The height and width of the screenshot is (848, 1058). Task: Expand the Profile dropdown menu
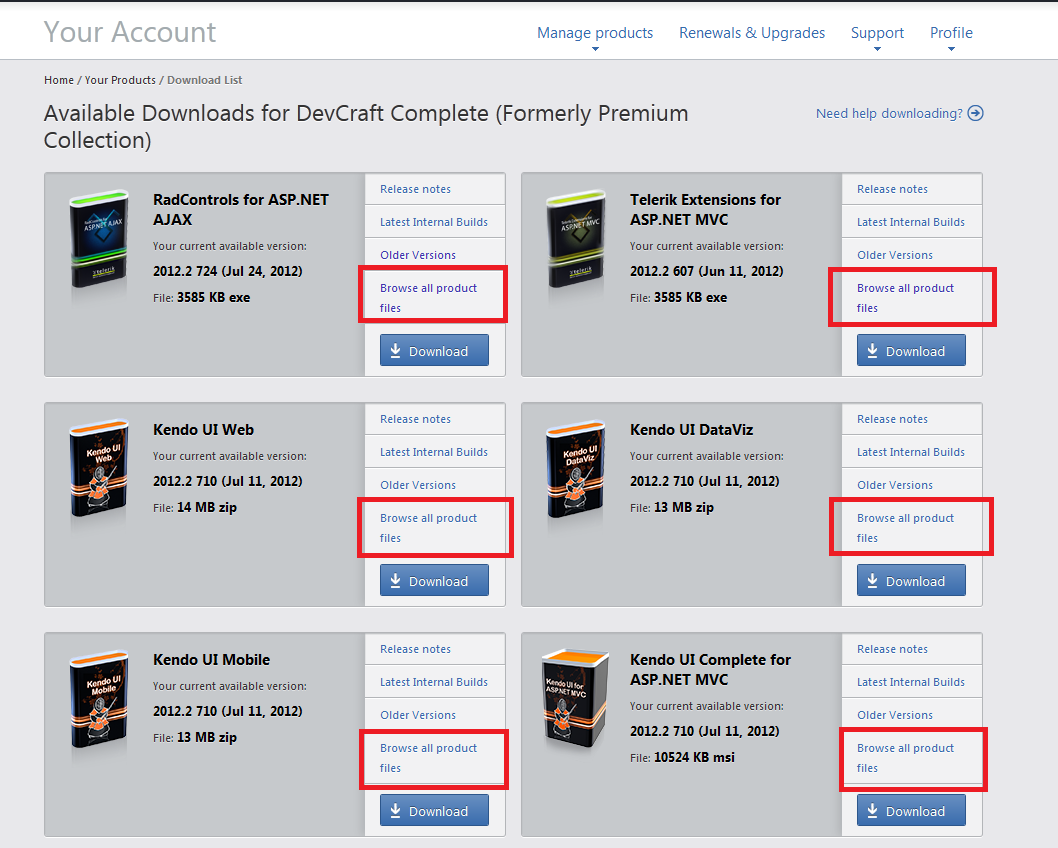[951, 34]
